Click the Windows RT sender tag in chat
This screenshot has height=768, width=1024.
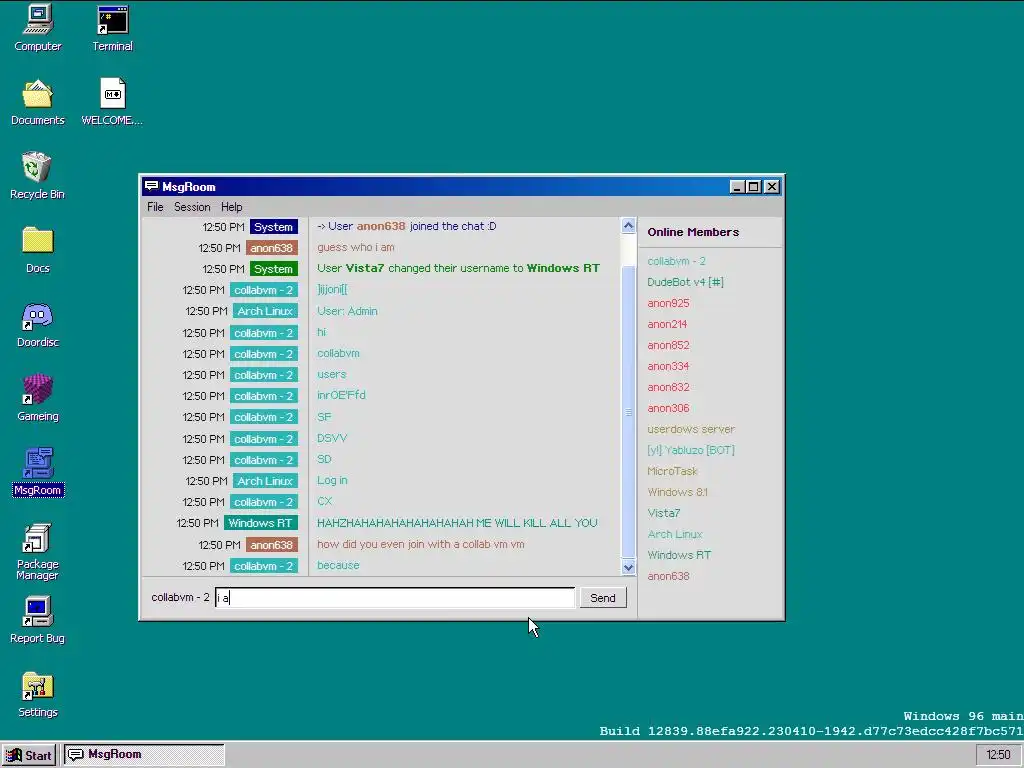pyautogui.click(x=261, y=523)
